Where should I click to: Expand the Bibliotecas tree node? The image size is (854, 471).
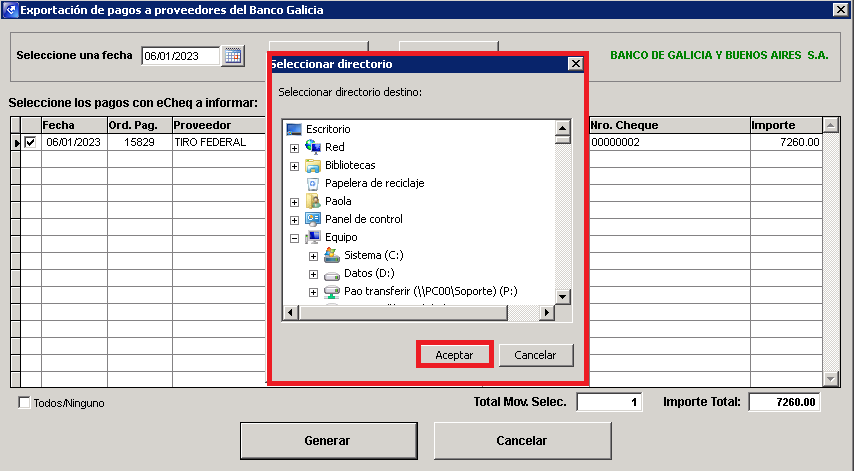[295, 166]
